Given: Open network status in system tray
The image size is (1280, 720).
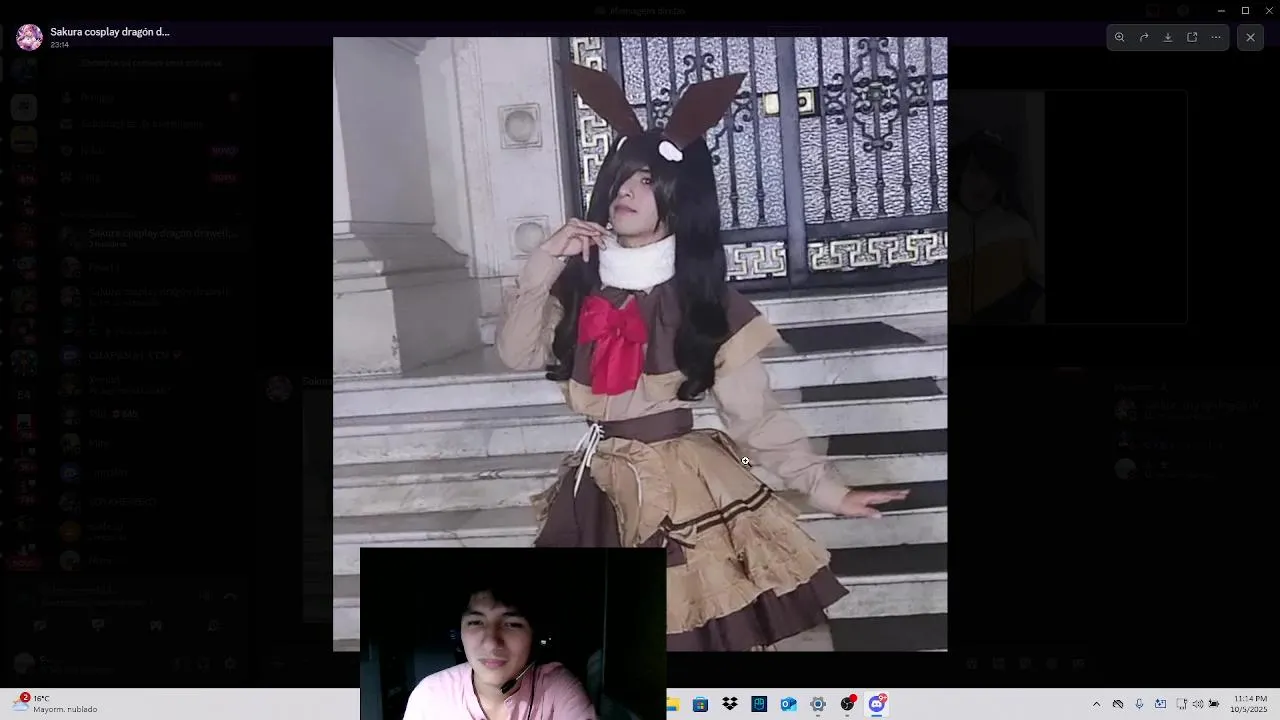Looking at the screenshot, I should point(1182,704).
